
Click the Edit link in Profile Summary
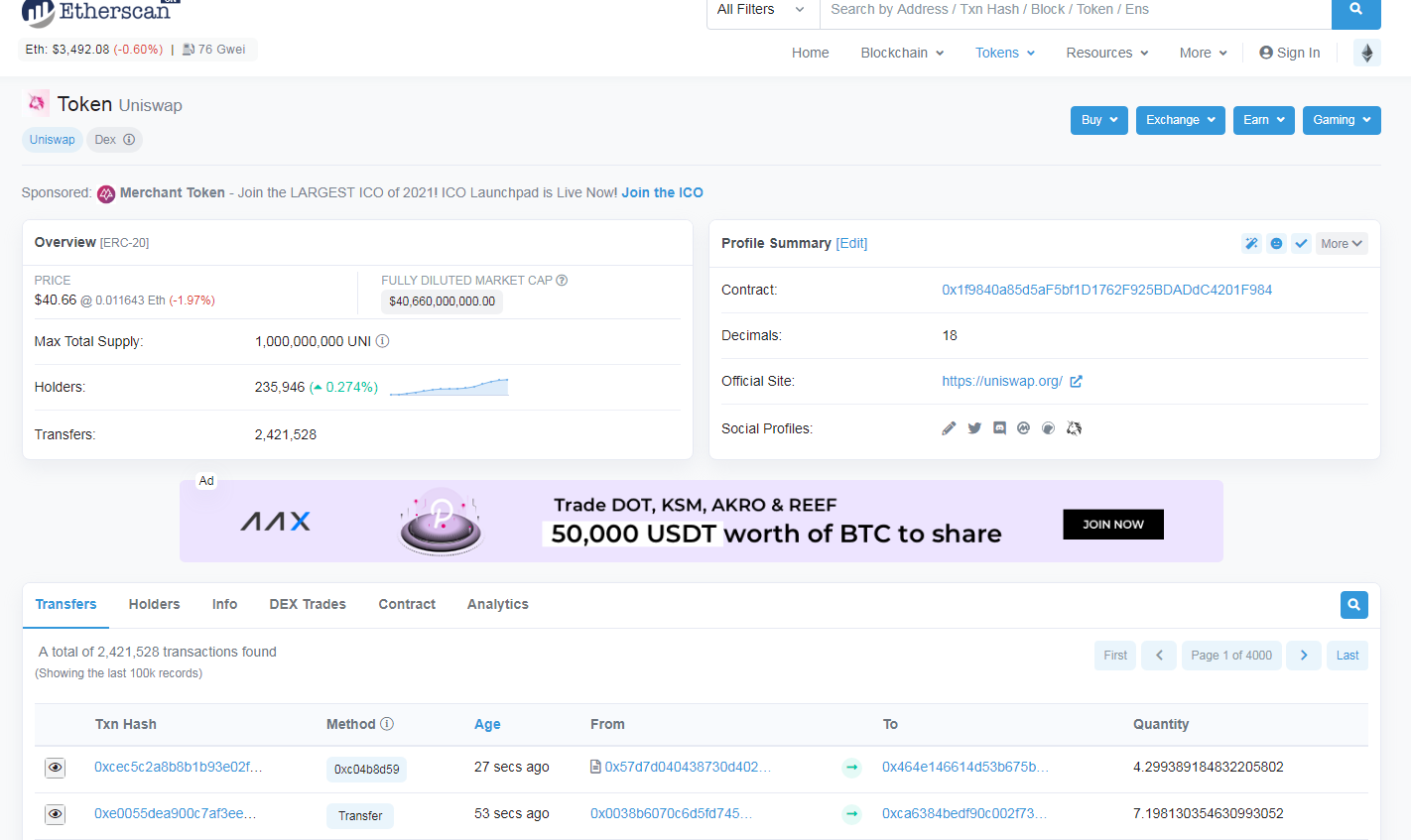[x=851, y=243]
